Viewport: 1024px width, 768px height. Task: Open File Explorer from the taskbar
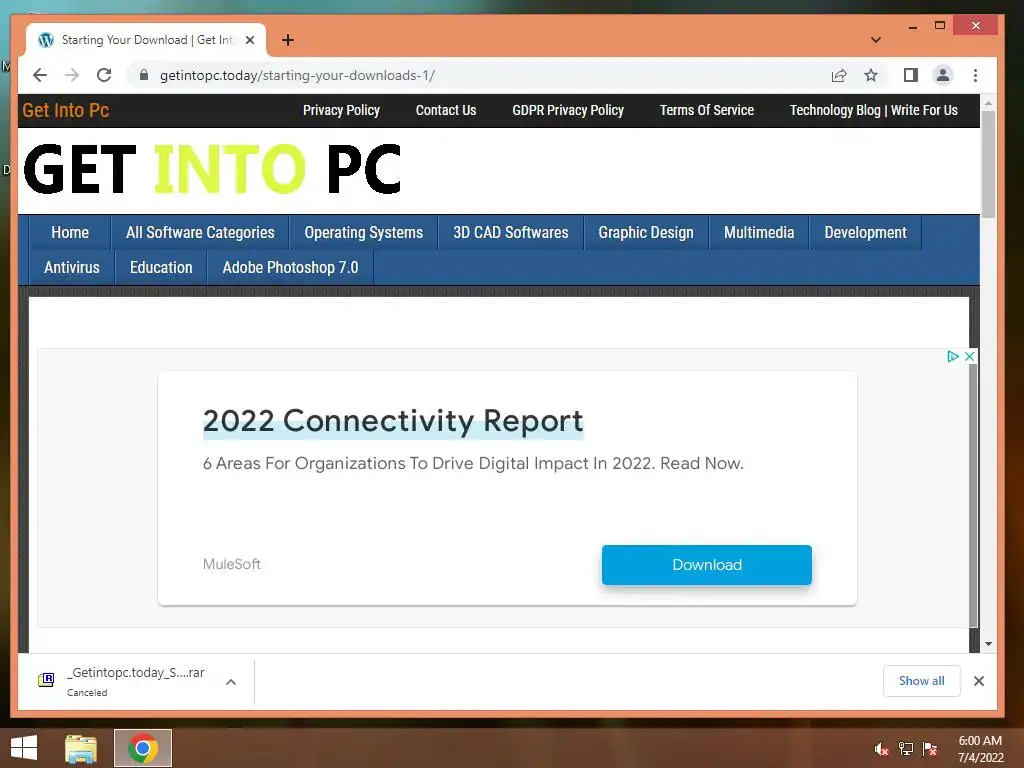pos(81,749)
